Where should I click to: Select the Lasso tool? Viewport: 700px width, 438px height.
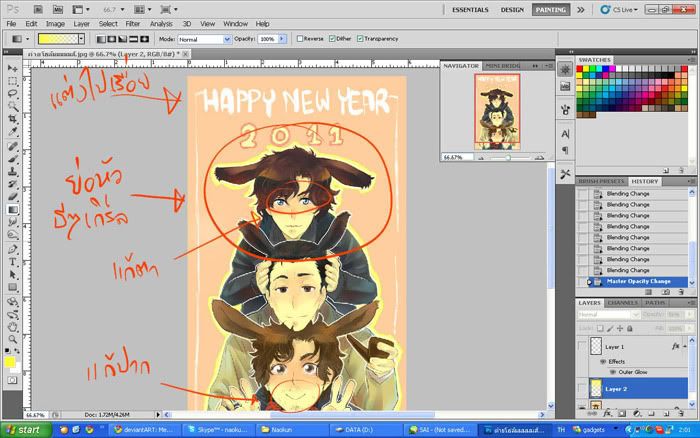point(12,93)
